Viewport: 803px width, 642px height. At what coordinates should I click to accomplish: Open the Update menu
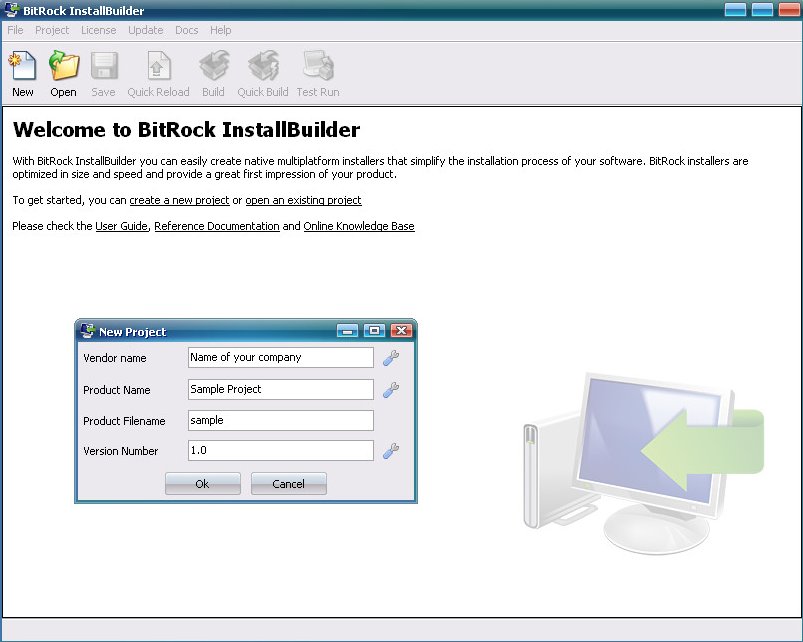coord(145,30)
